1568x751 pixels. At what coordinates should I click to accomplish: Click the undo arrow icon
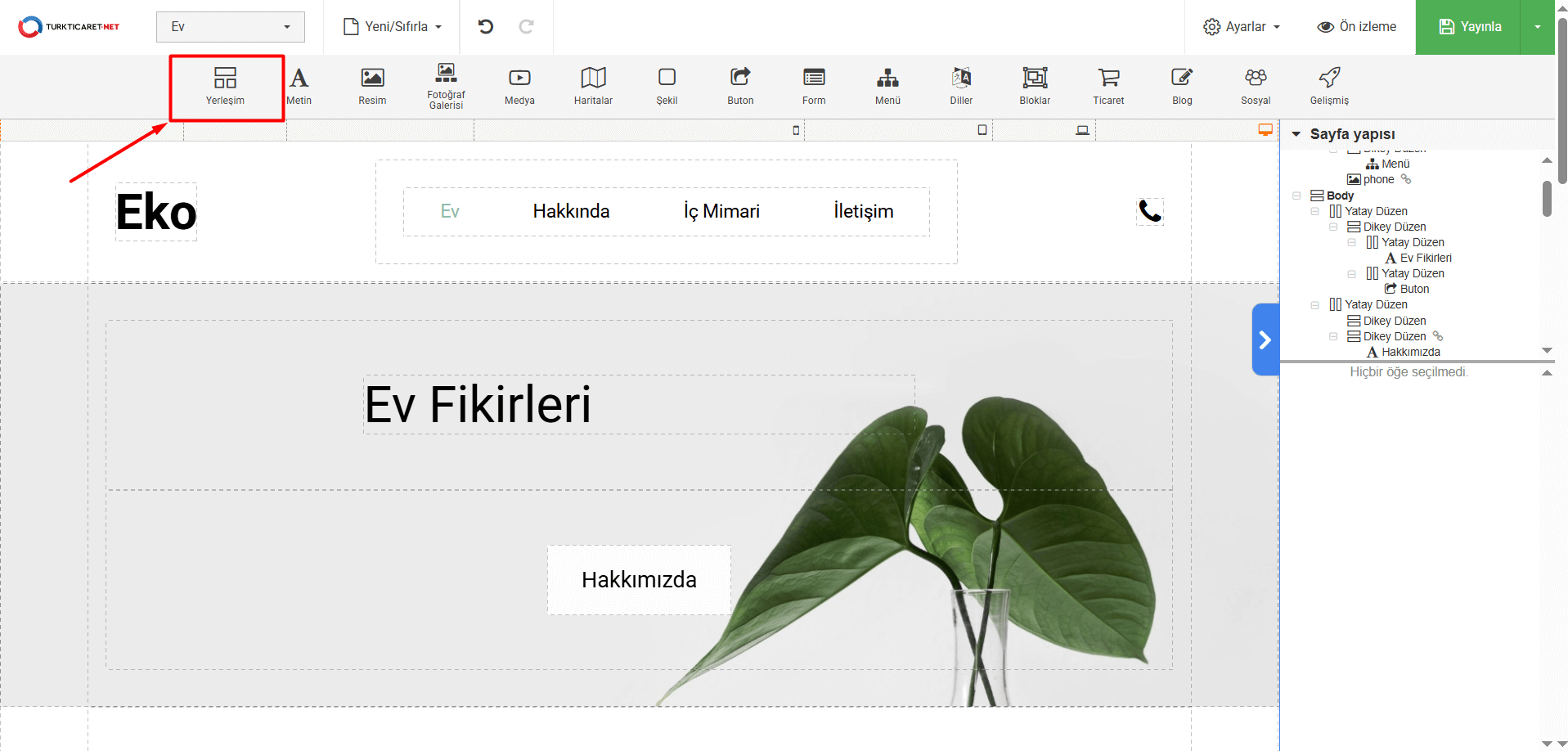tap(486, 27)
